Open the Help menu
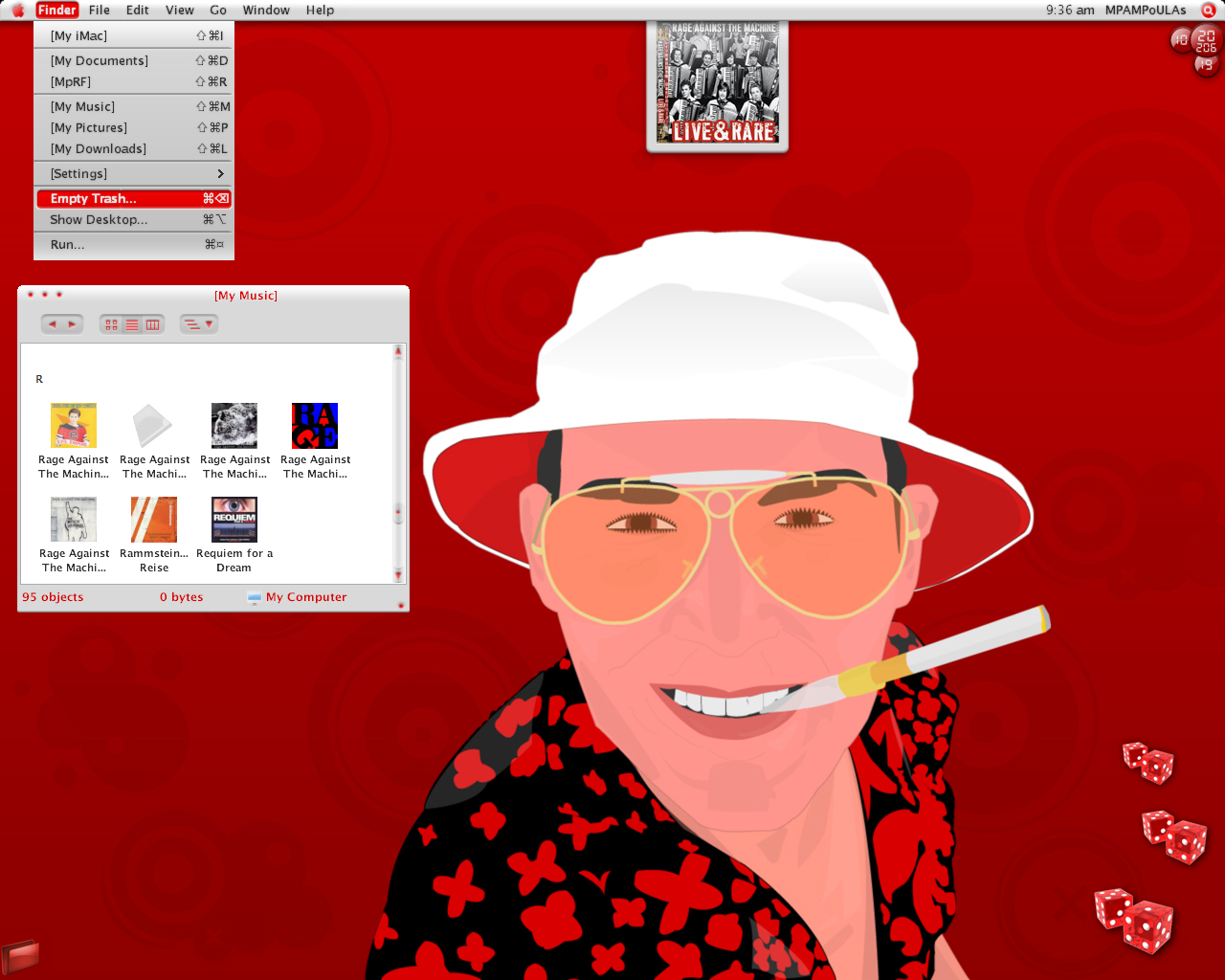 (x=320, y=11)
